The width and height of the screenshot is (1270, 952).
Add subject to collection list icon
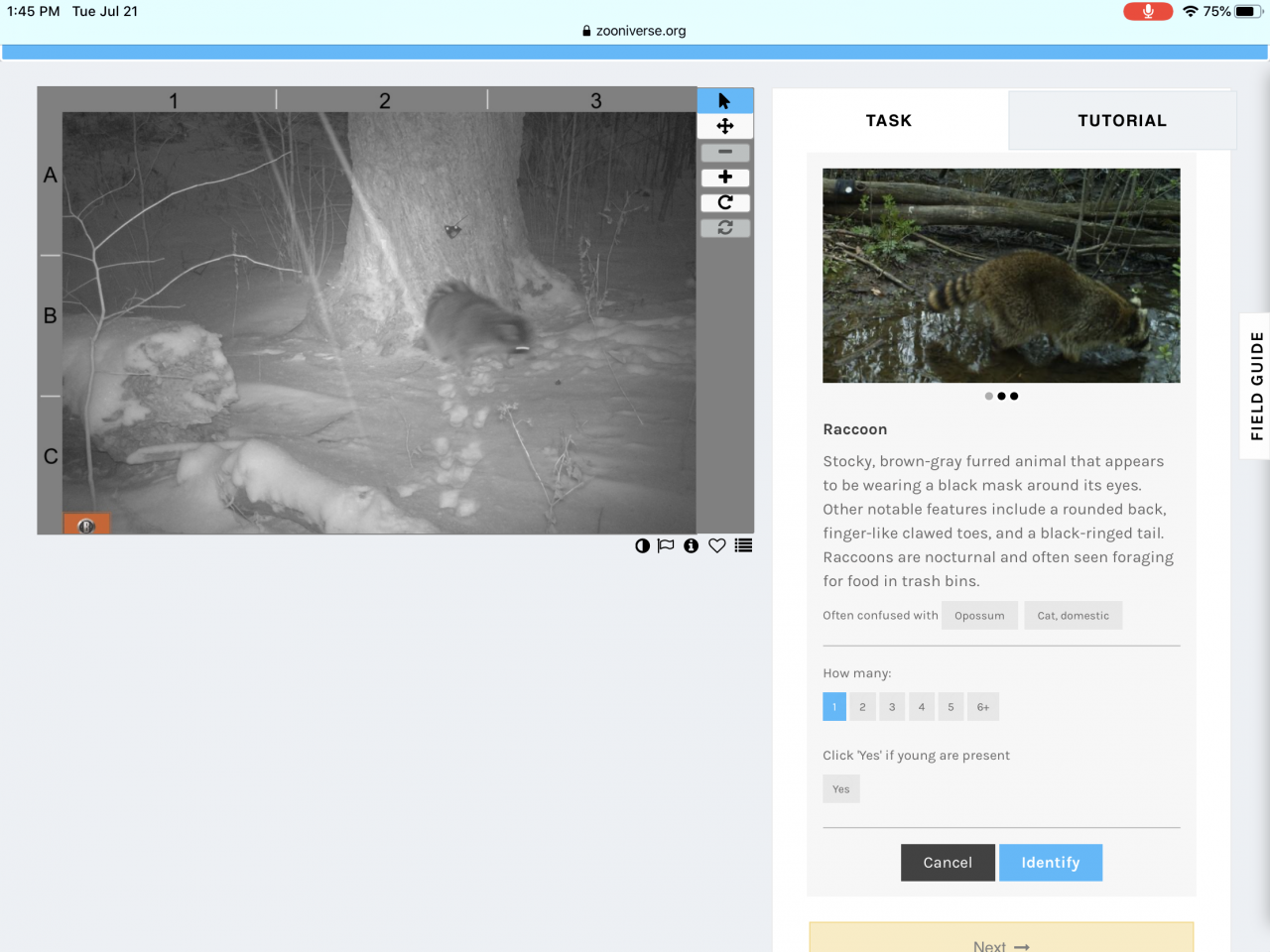(x=743, y=545)
